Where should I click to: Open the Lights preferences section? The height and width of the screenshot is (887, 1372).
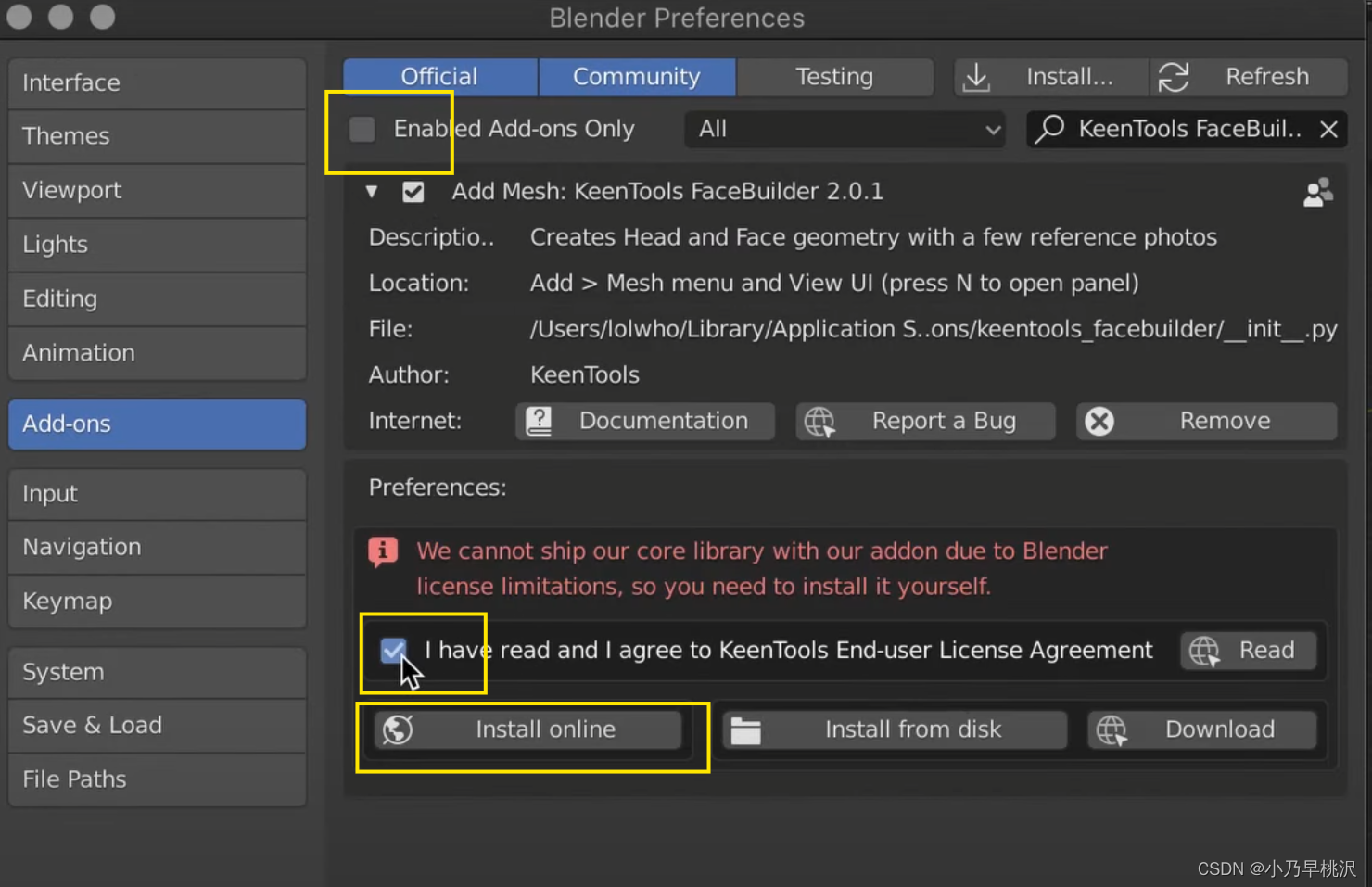pyautogui.click(x=158, y=245)
